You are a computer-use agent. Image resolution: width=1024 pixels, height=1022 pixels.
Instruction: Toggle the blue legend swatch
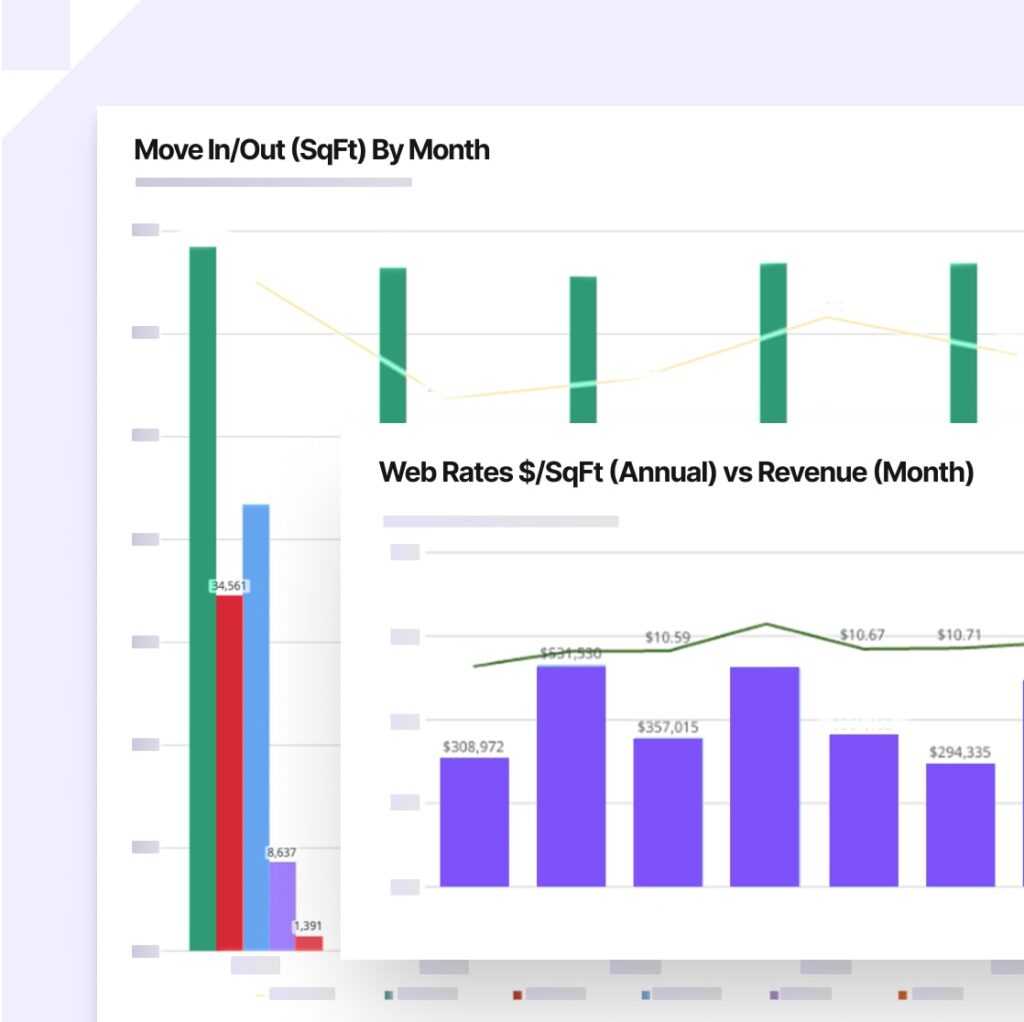(x=646, y=995)
